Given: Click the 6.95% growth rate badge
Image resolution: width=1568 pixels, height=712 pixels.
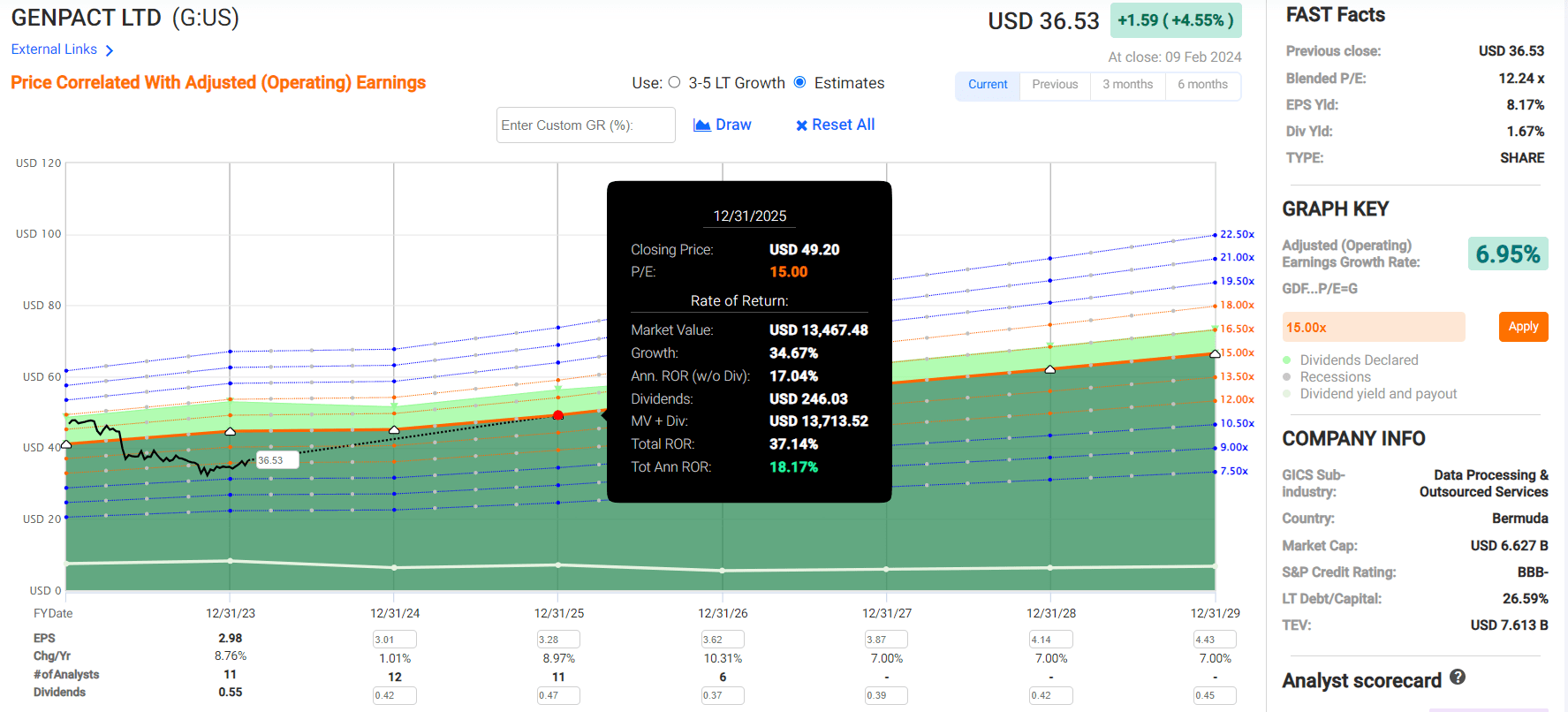Looking at the screenshot, I should (1508, 254).
